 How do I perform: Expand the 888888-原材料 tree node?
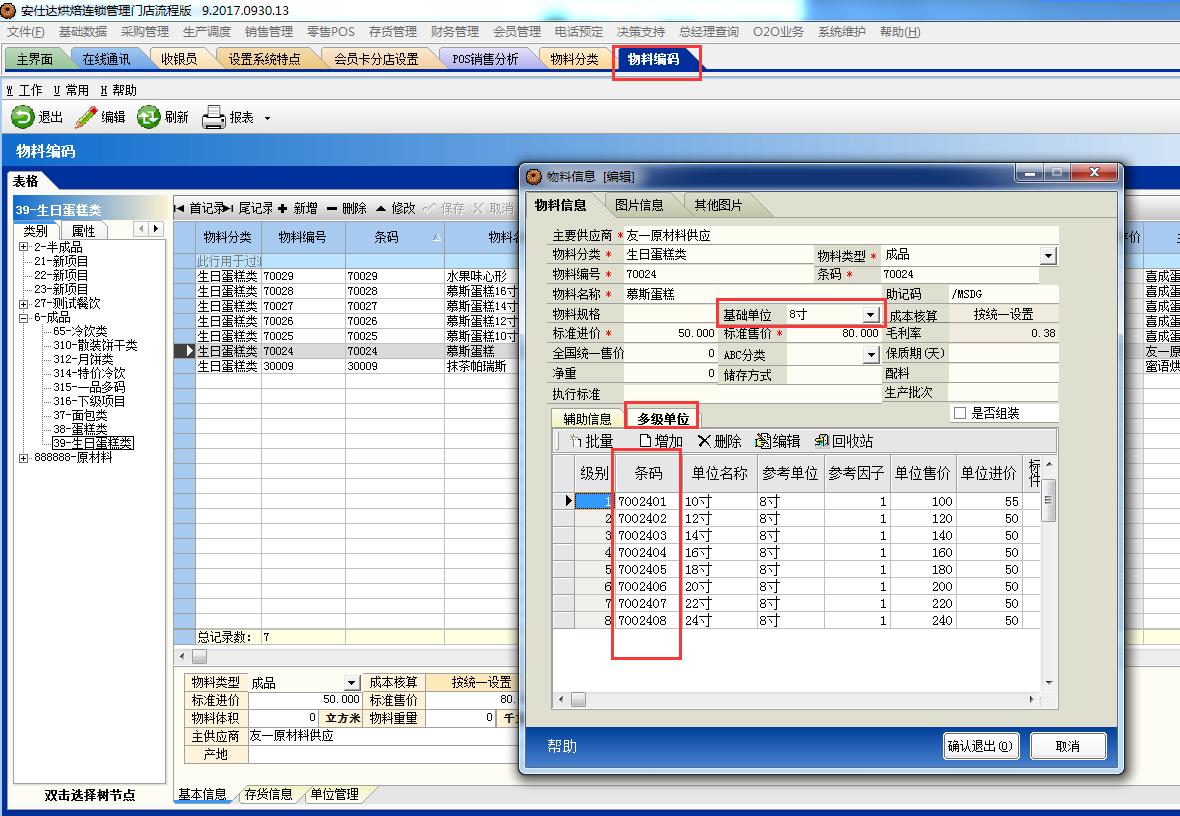[x=22, y=457]
